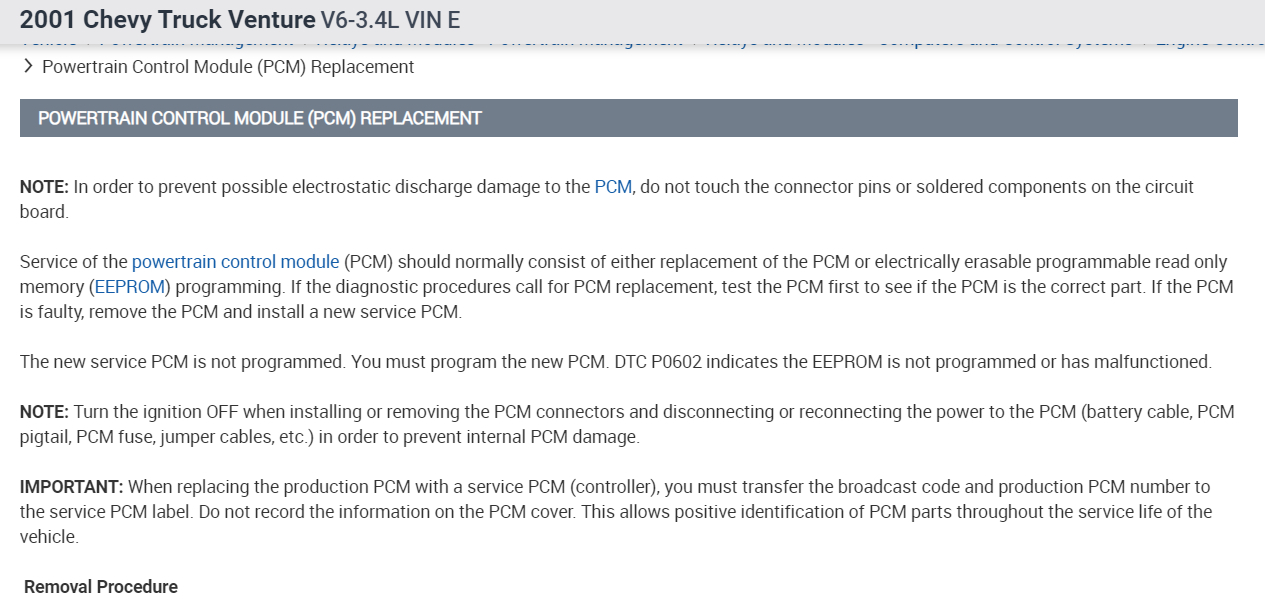The height and width of the screenshot is (611, 1265).
Task: Click the sentence 'The new service PCM is not programmed'
Action: 181,362
